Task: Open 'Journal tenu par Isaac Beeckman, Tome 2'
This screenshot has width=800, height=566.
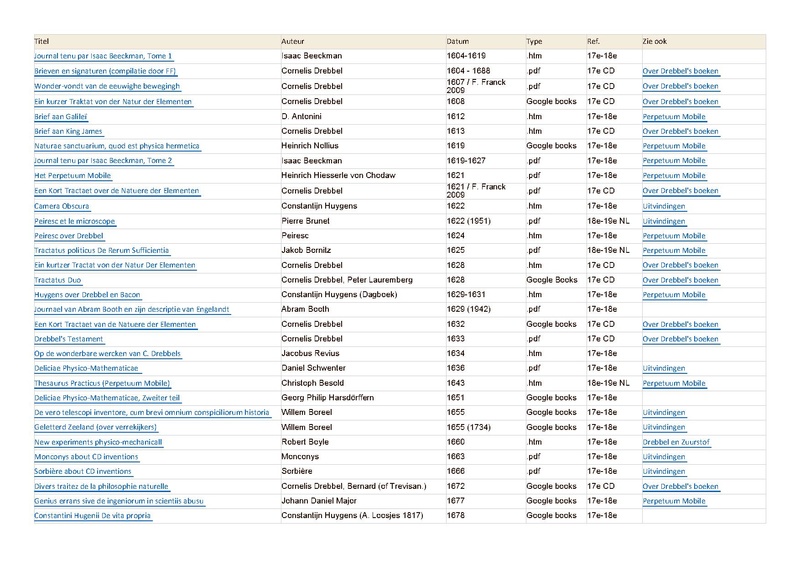Action: click(x=103, y=160)
